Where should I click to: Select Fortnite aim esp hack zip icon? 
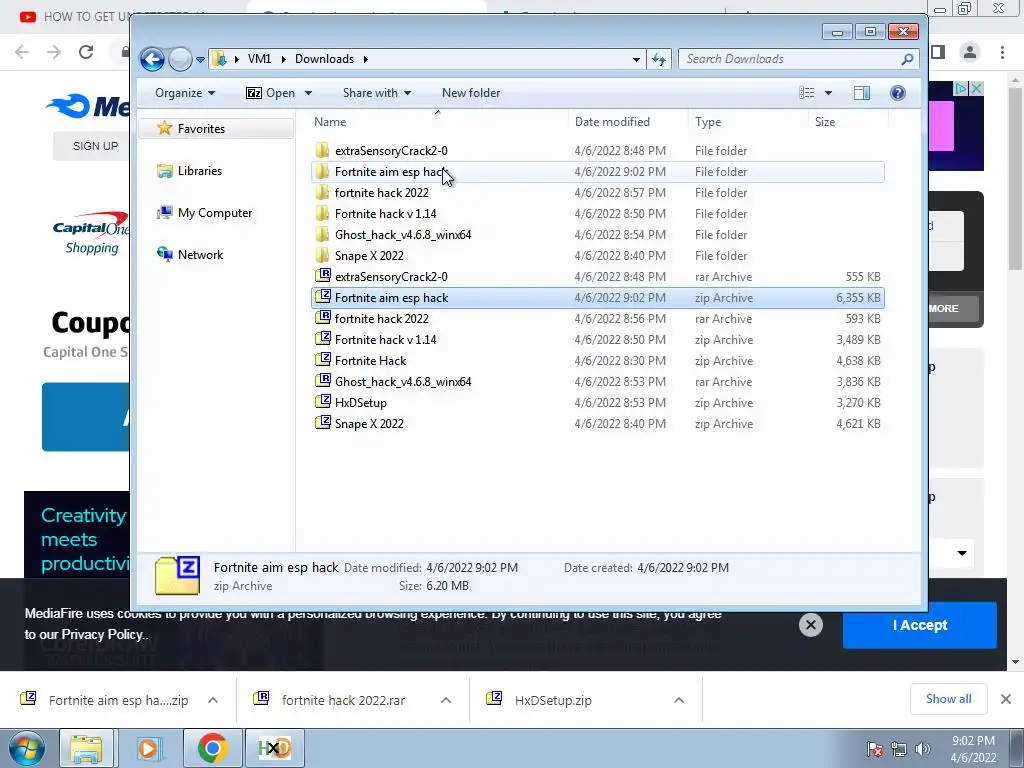click(x=323, y=297)
